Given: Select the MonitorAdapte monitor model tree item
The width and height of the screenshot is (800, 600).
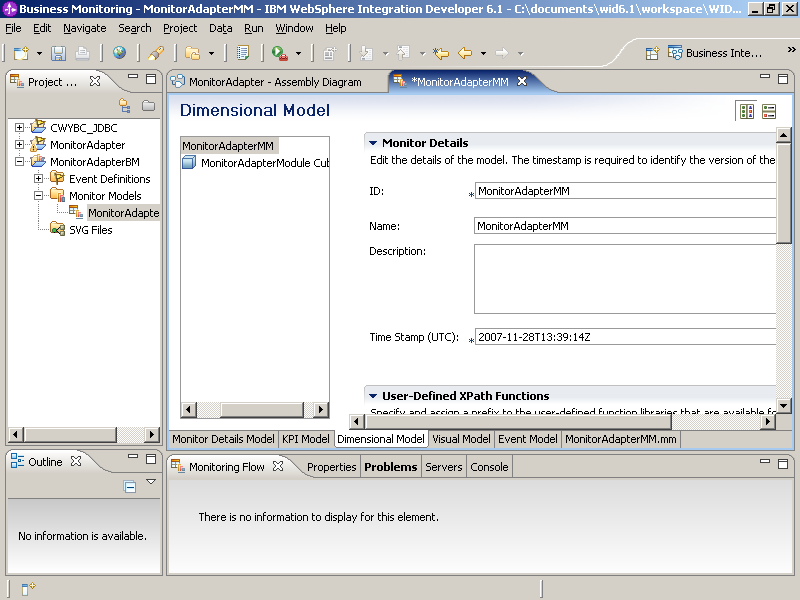Looking at the screenshot, I should tap(123, 213).
